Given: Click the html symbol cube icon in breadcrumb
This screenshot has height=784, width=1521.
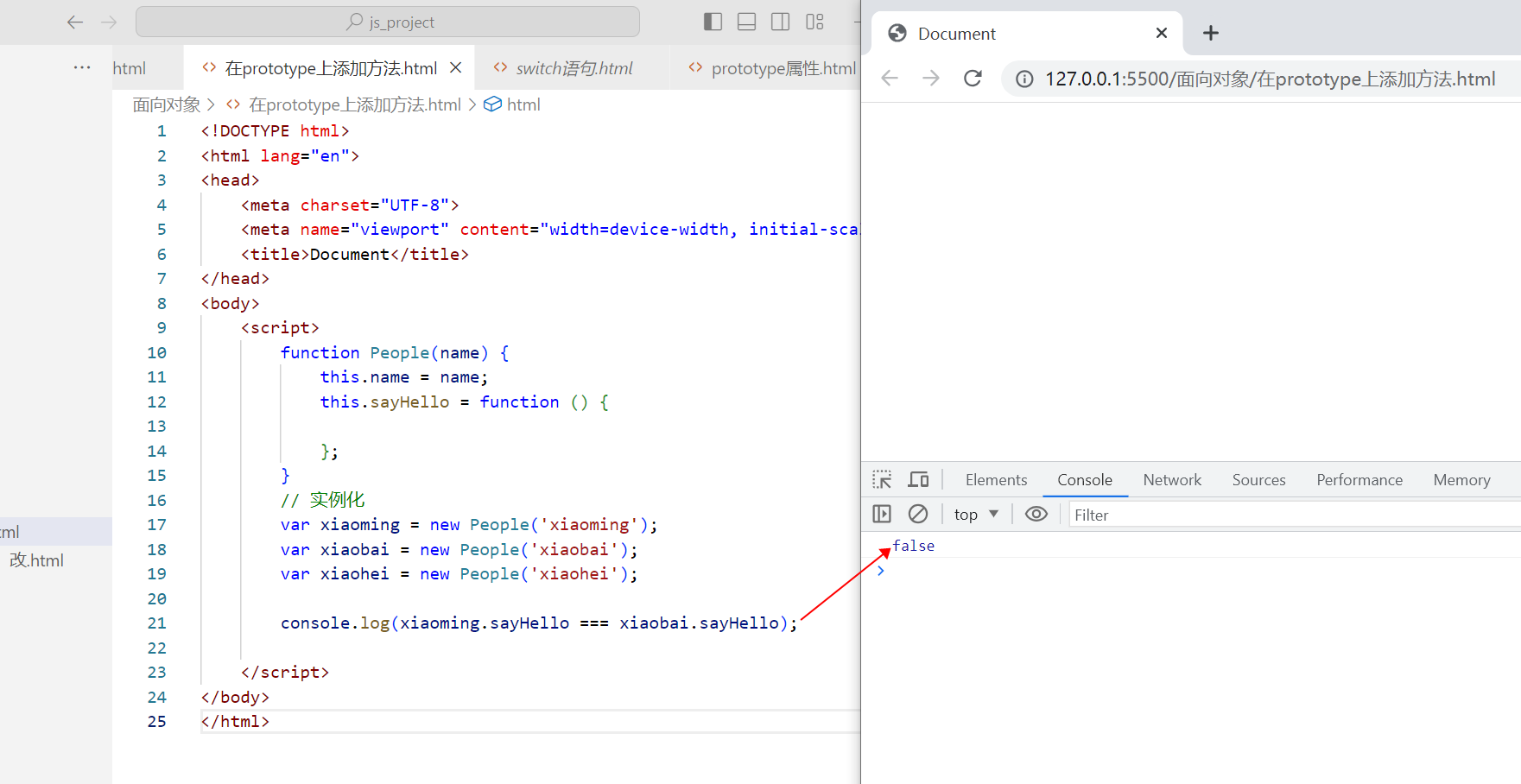Looking at the screenshot, I should (x=492, y=104).
